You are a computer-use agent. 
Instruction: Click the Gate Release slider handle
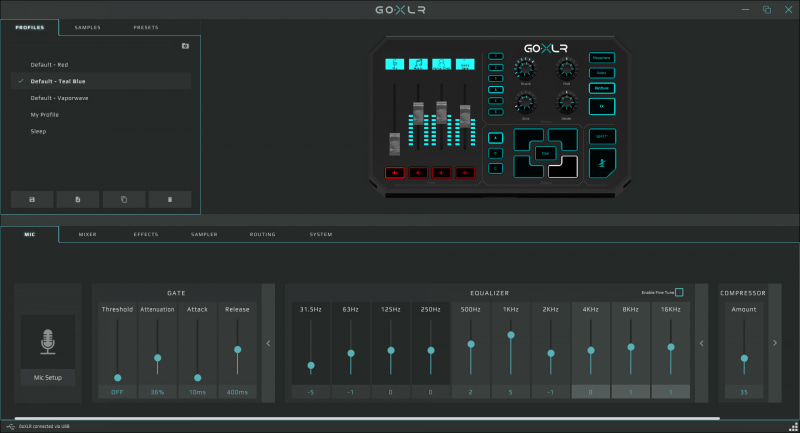(x=238, y=350)
